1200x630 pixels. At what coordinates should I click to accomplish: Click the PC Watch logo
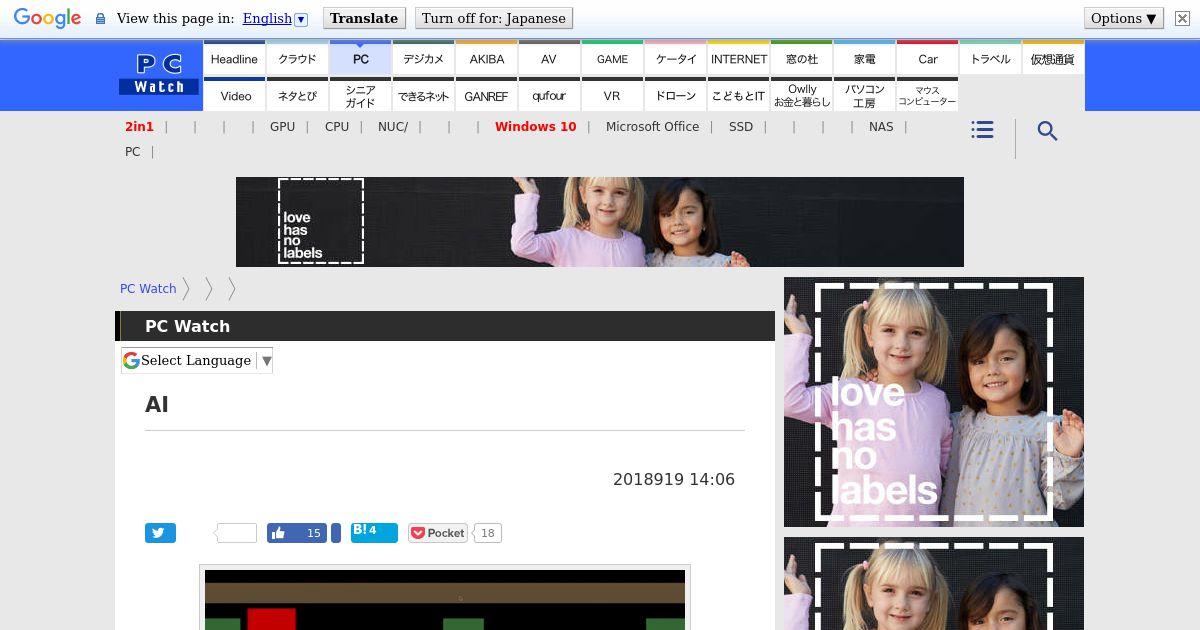159,74
